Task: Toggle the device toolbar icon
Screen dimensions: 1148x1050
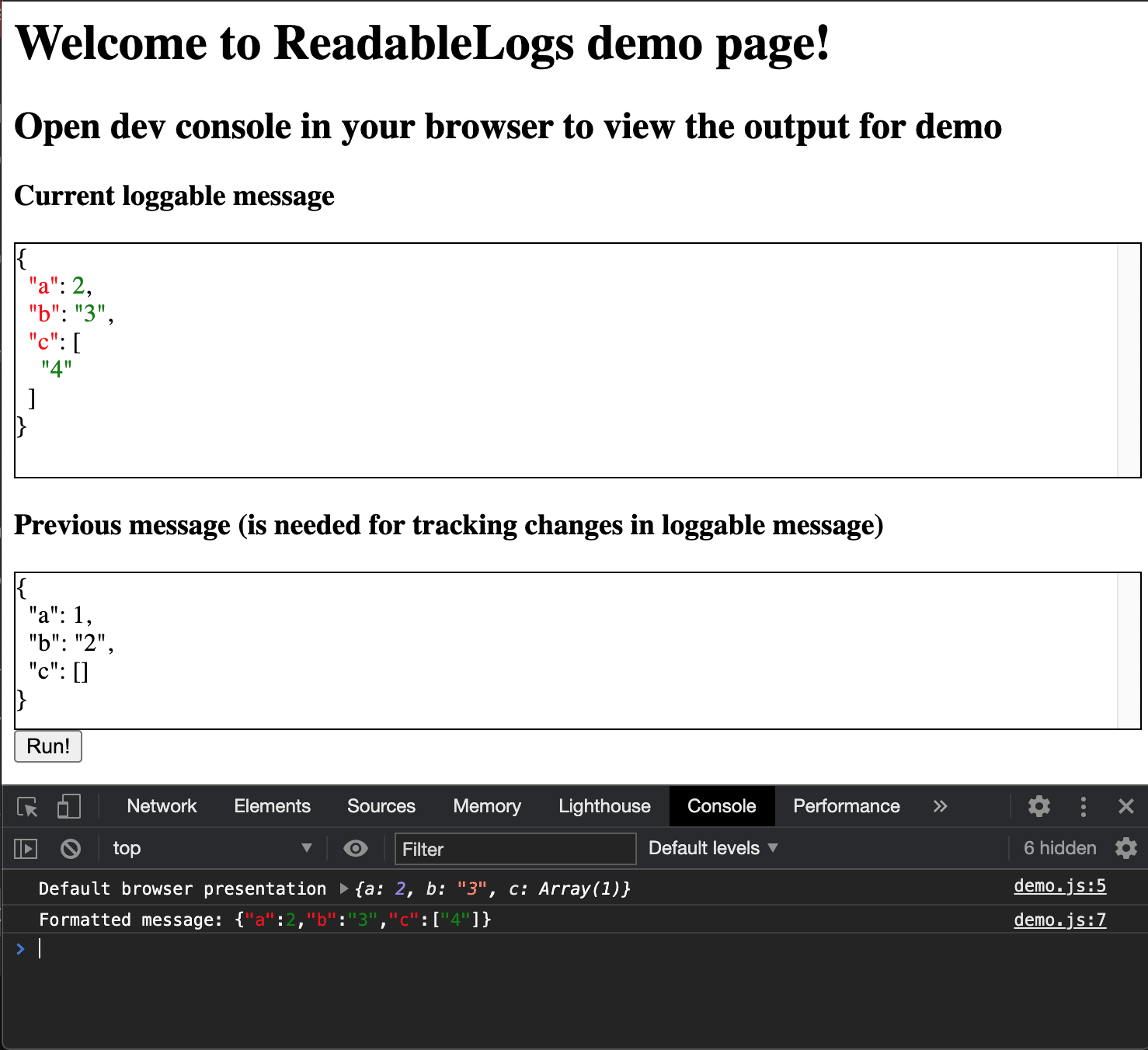Action: (x=68, y=806)
